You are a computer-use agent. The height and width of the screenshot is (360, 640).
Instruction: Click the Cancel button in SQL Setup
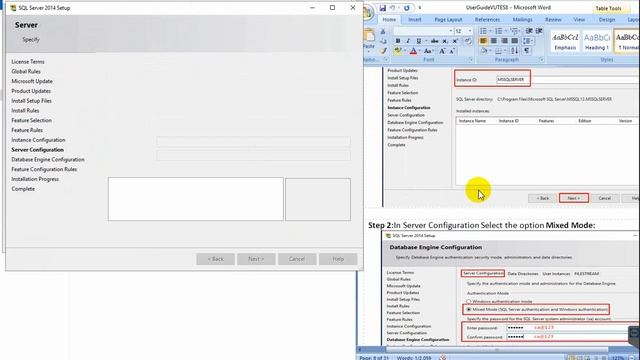tap(297, 259)
